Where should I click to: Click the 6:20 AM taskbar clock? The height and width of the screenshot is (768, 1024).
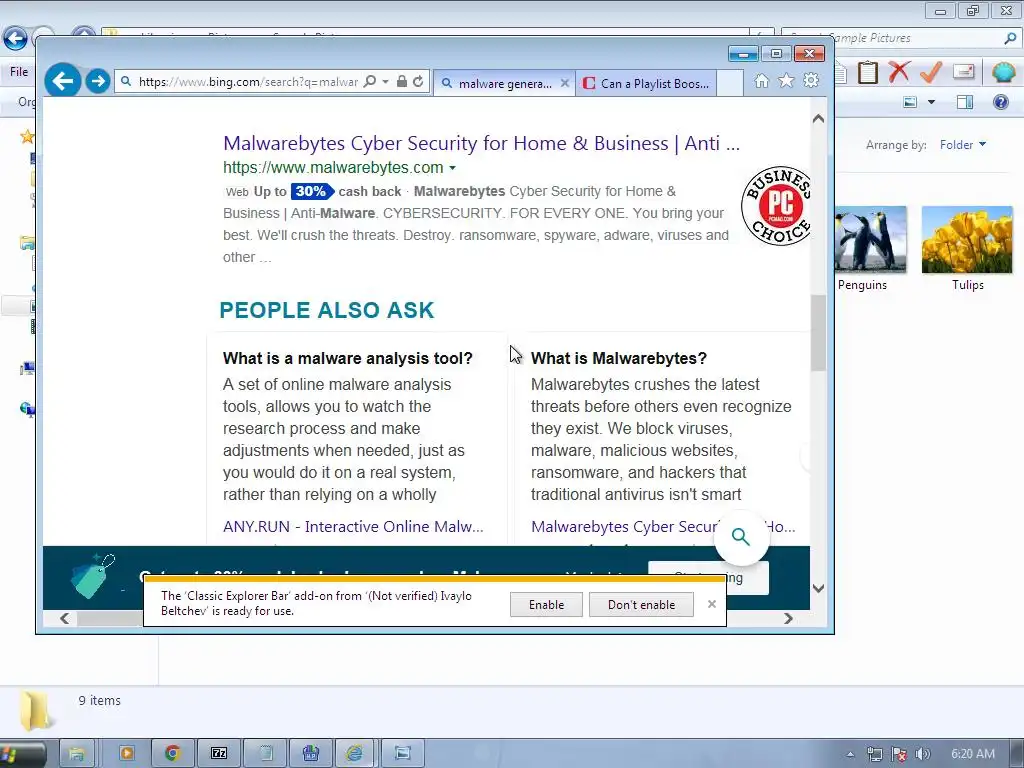973,754
